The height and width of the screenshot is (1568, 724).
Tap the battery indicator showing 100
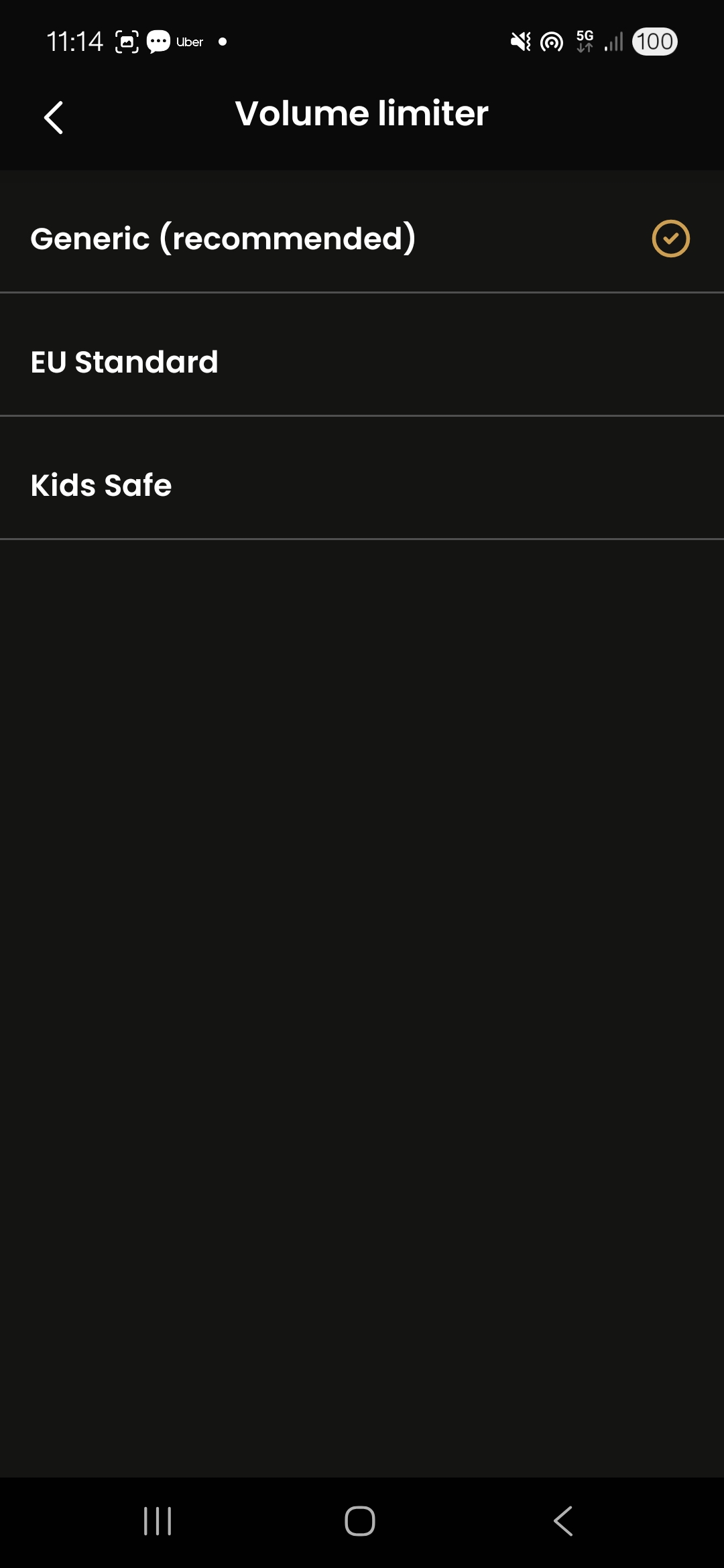654,42
